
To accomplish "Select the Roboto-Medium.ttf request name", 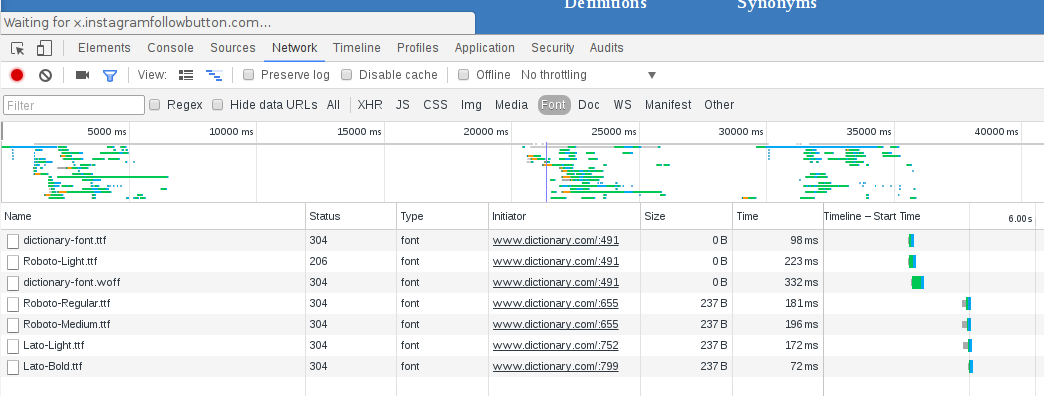I will [x=67, y=325].
